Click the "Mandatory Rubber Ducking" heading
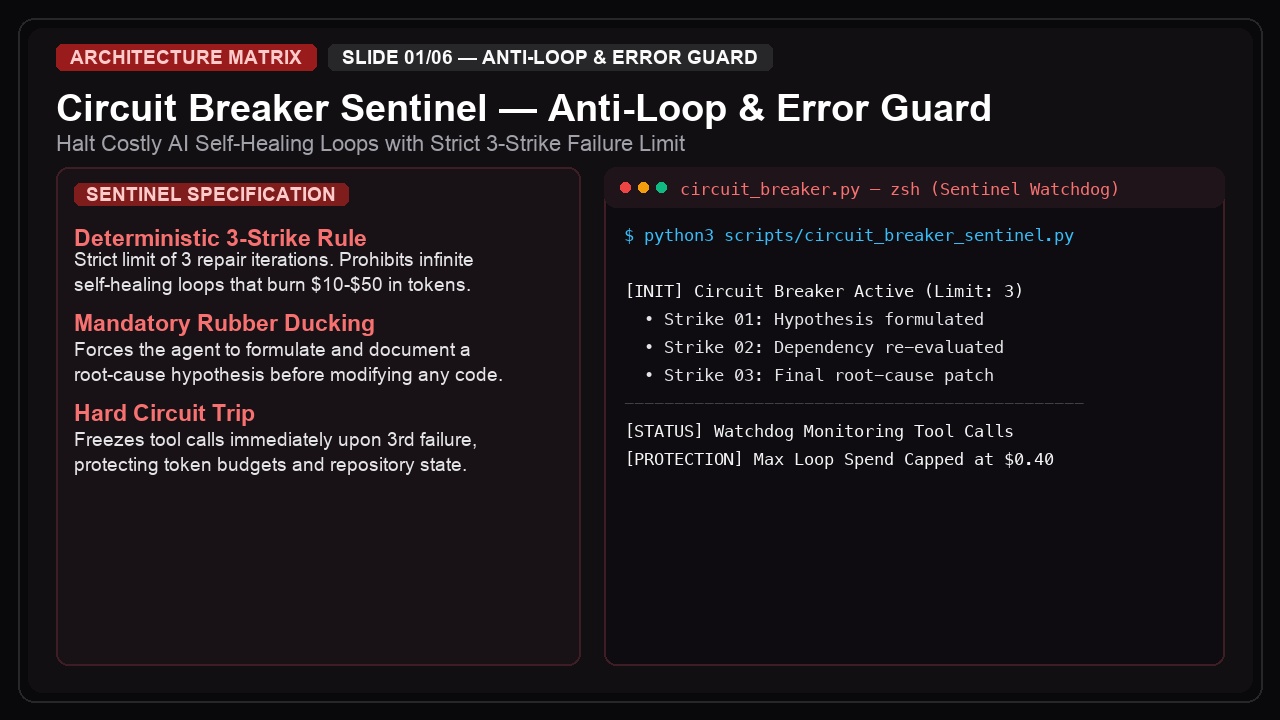This screenshot has width=1280, height=720. pyautogui.click(x=224, y=323)
